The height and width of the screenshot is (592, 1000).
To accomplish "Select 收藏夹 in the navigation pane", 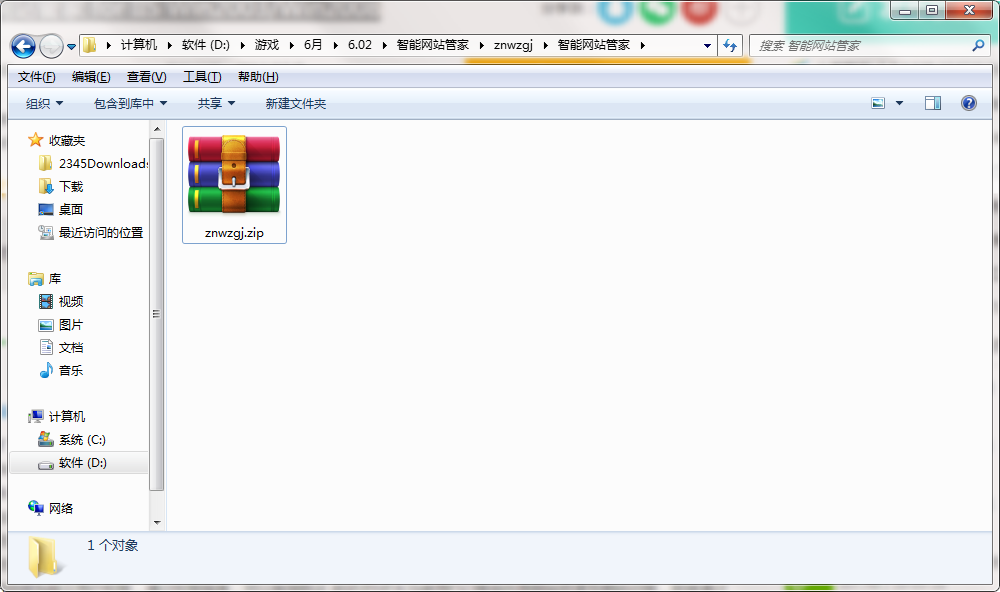I will coord(67,140).
